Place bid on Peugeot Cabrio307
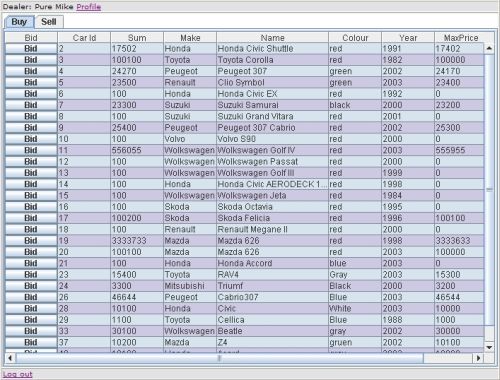The image size is (500, 380). 31,297
